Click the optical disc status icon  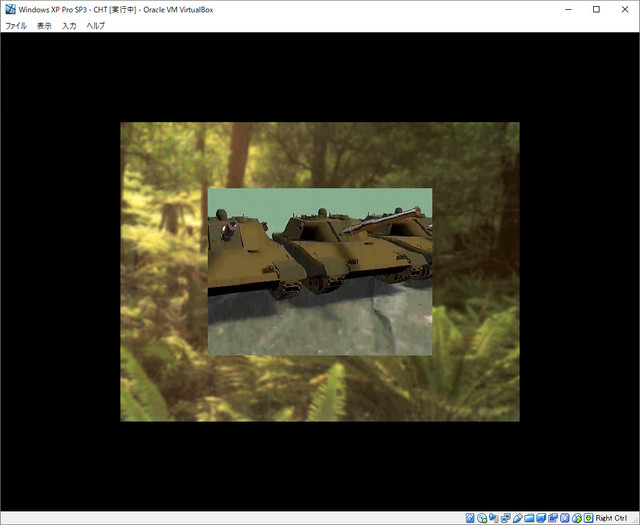coord(482,518)
